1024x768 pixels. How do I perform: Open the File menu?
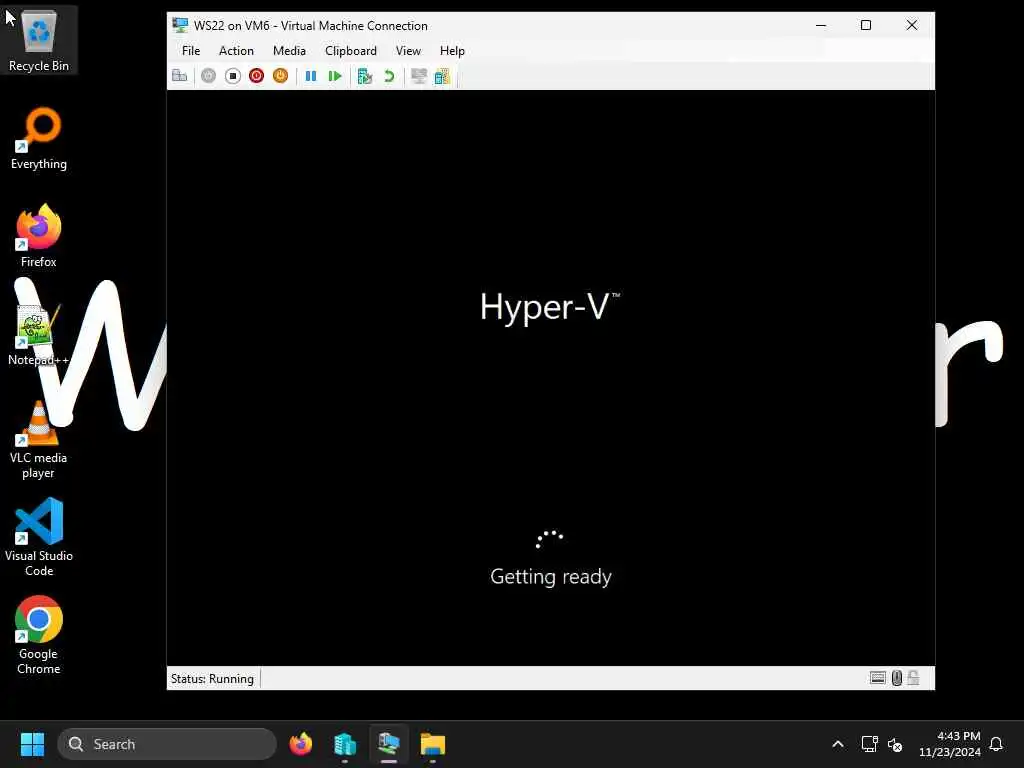[x=191, y=51]
